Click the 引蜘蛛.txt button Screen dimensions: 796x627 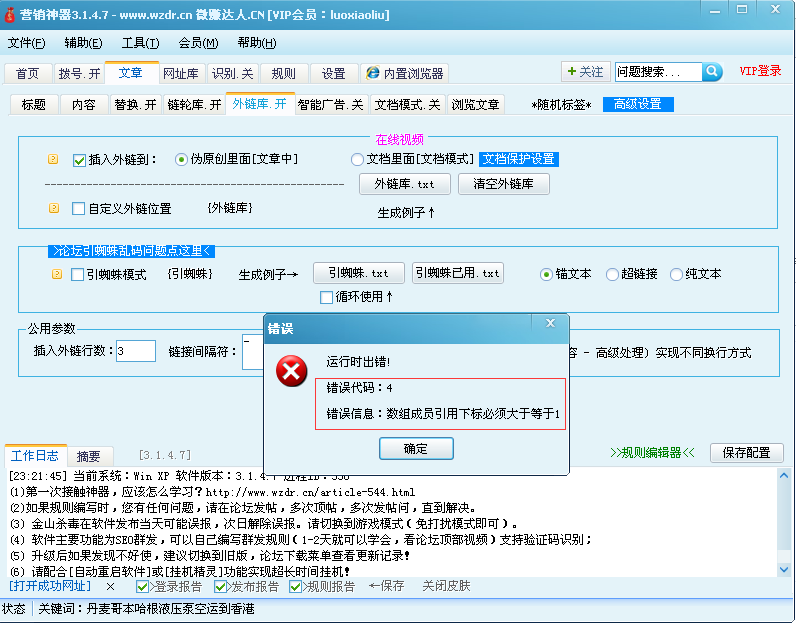[x=359, y=273]
